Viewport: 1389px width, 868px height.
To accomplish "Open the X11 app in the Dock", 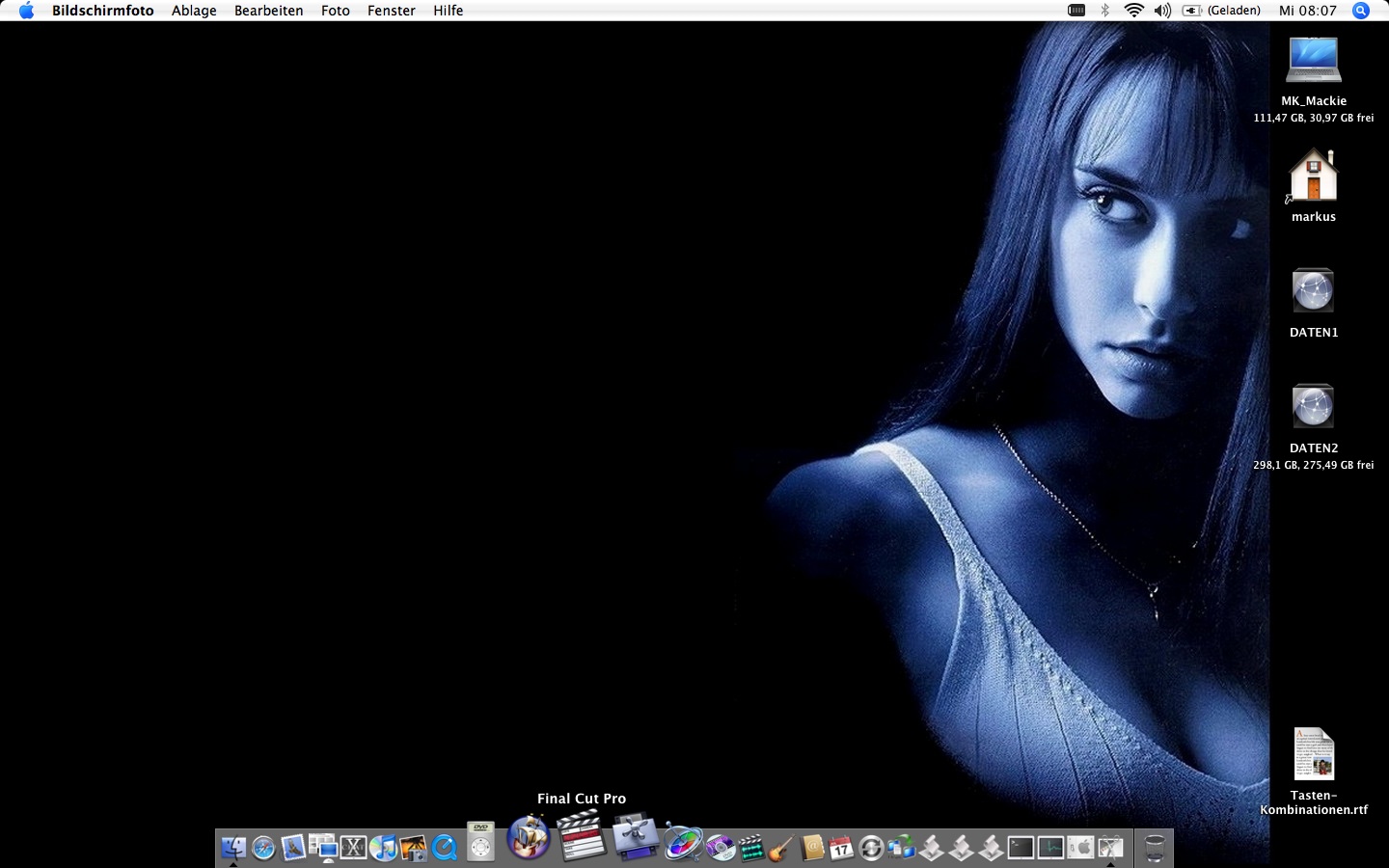I will (x=353, y=848).
